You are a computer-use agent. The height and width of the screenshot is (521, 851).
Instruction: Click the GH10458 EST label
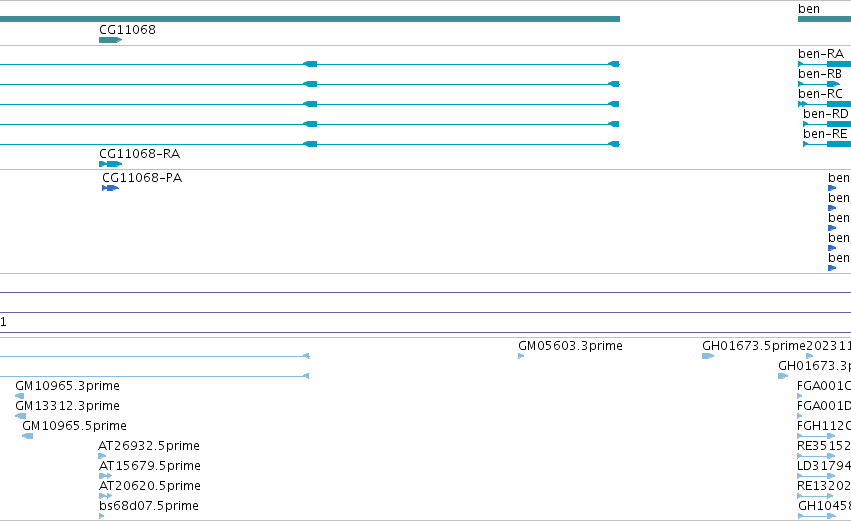pos(824,506)
